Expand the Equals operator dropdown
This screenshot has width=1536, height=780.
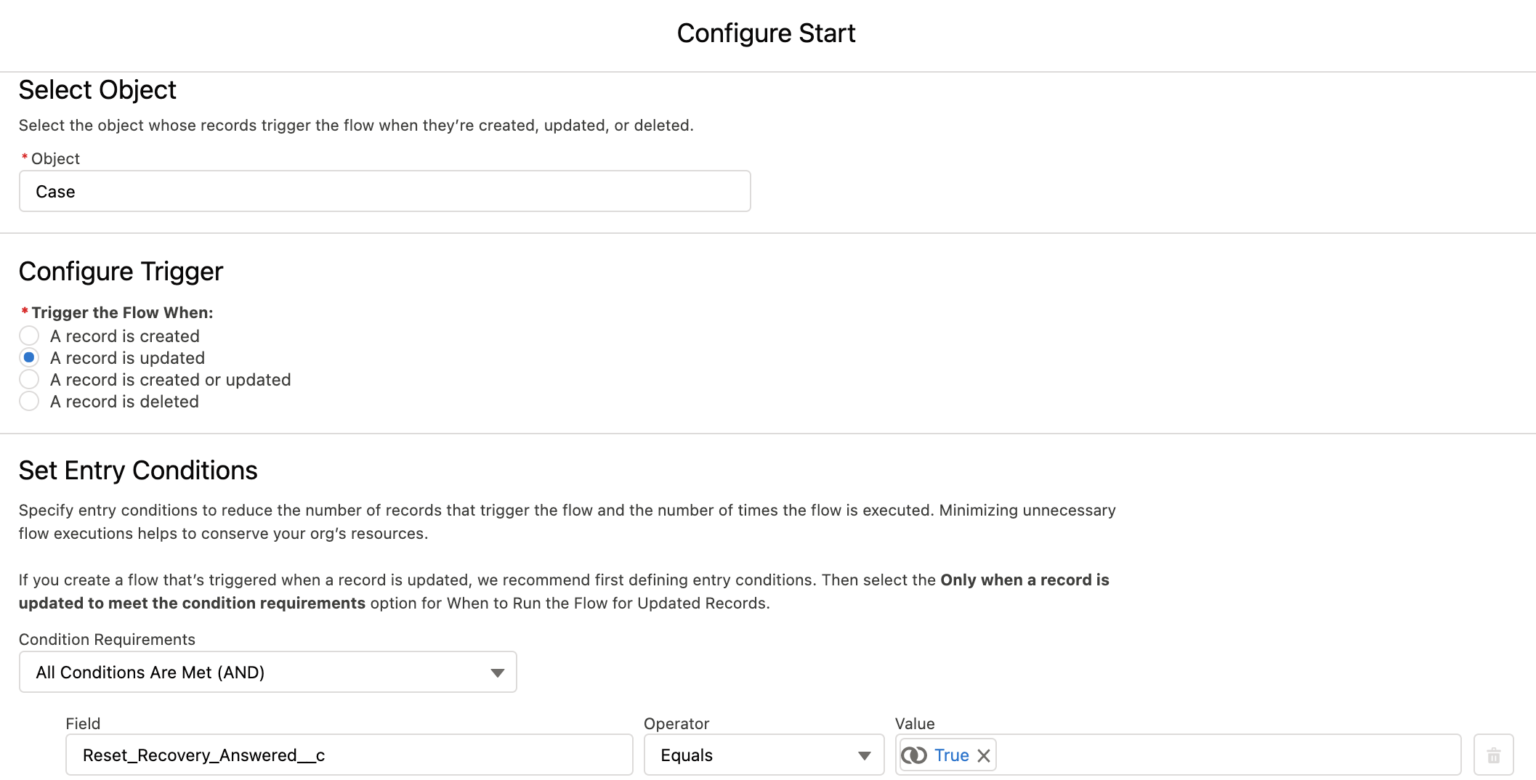point(763,755)
